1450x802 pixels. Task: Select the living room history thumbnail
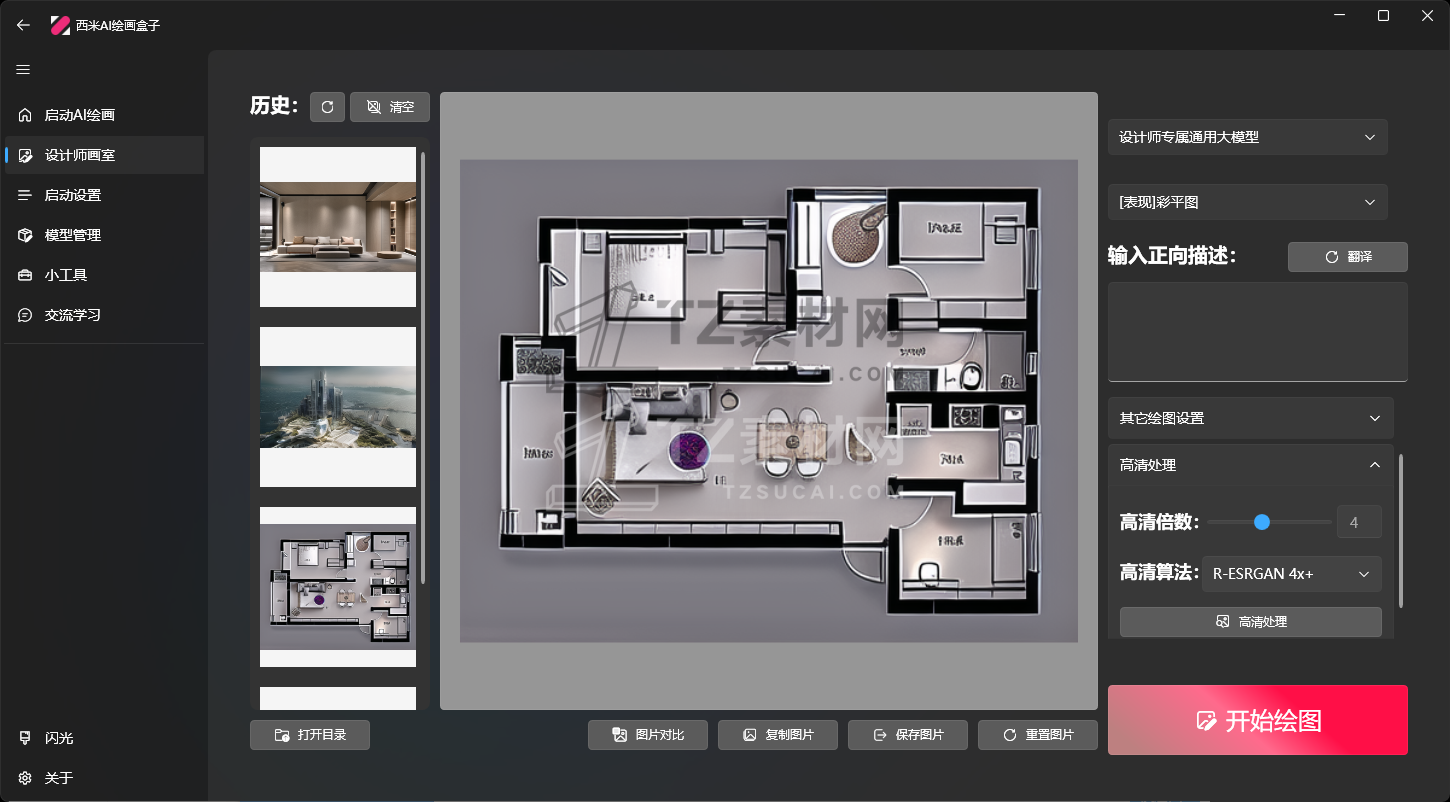pyautogui.click(x=338, y=227)
